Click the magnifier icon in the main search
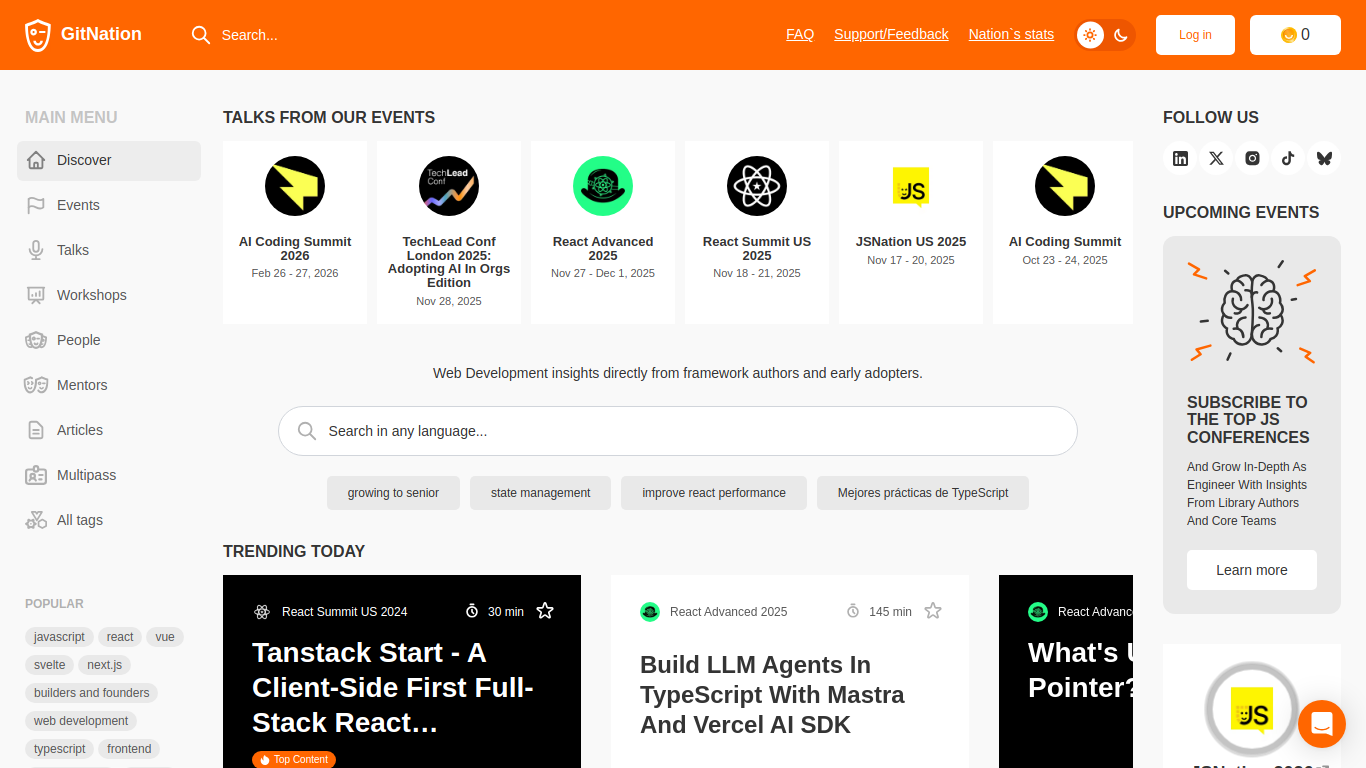1366x768 pixels. (307, 431)
